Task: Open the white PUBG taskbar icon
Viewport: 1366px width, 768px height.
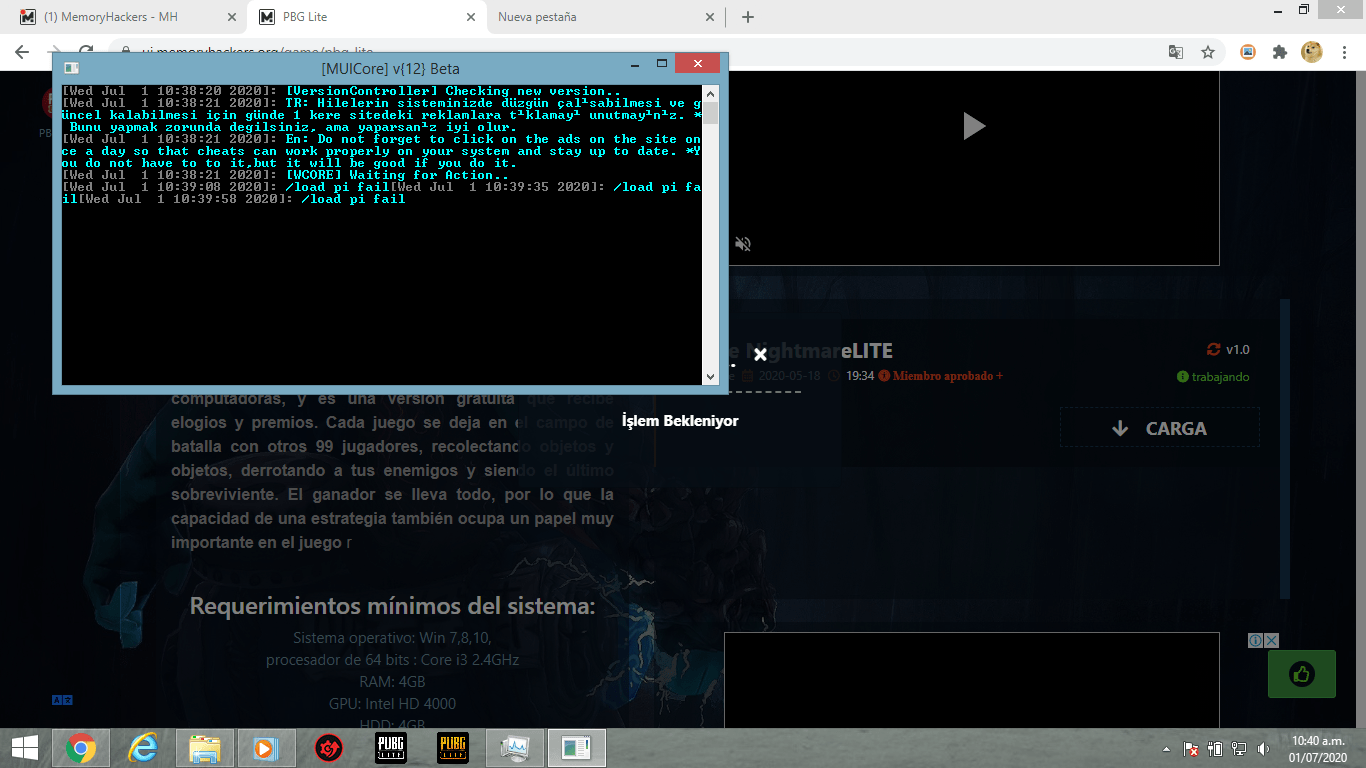Action: point(391,748)
